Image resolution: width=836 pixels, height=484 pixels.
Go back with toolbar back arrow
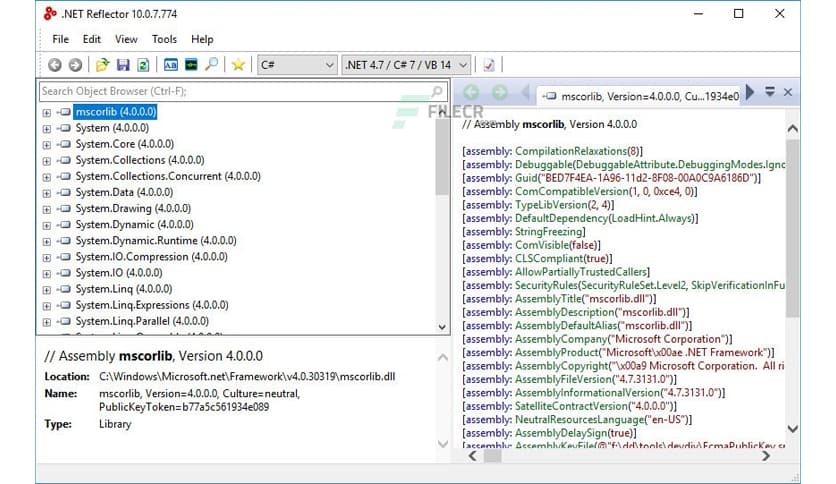point(54,65)
